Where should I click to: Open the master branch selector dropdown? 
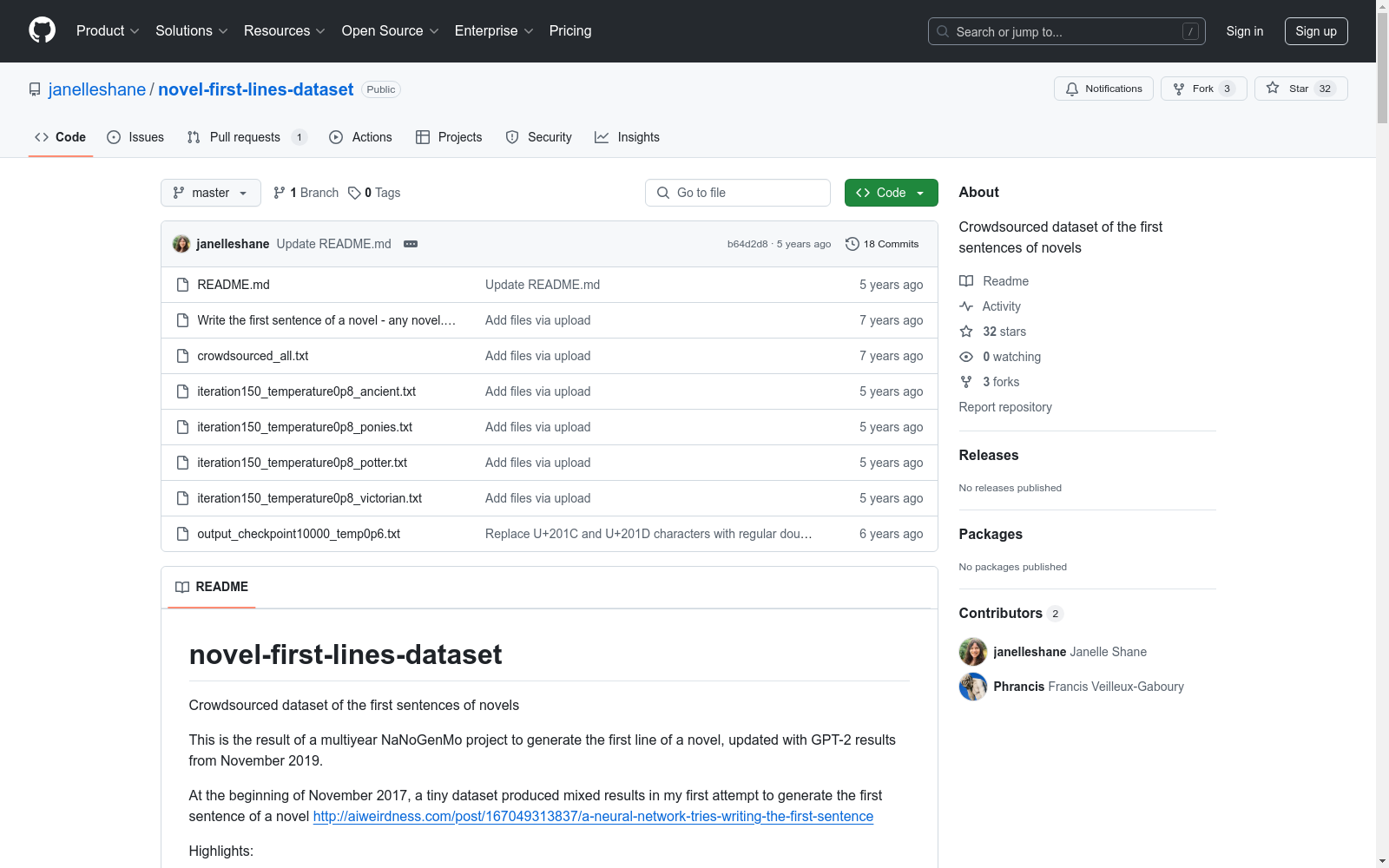pyautogui.click(x=211, y=193)
